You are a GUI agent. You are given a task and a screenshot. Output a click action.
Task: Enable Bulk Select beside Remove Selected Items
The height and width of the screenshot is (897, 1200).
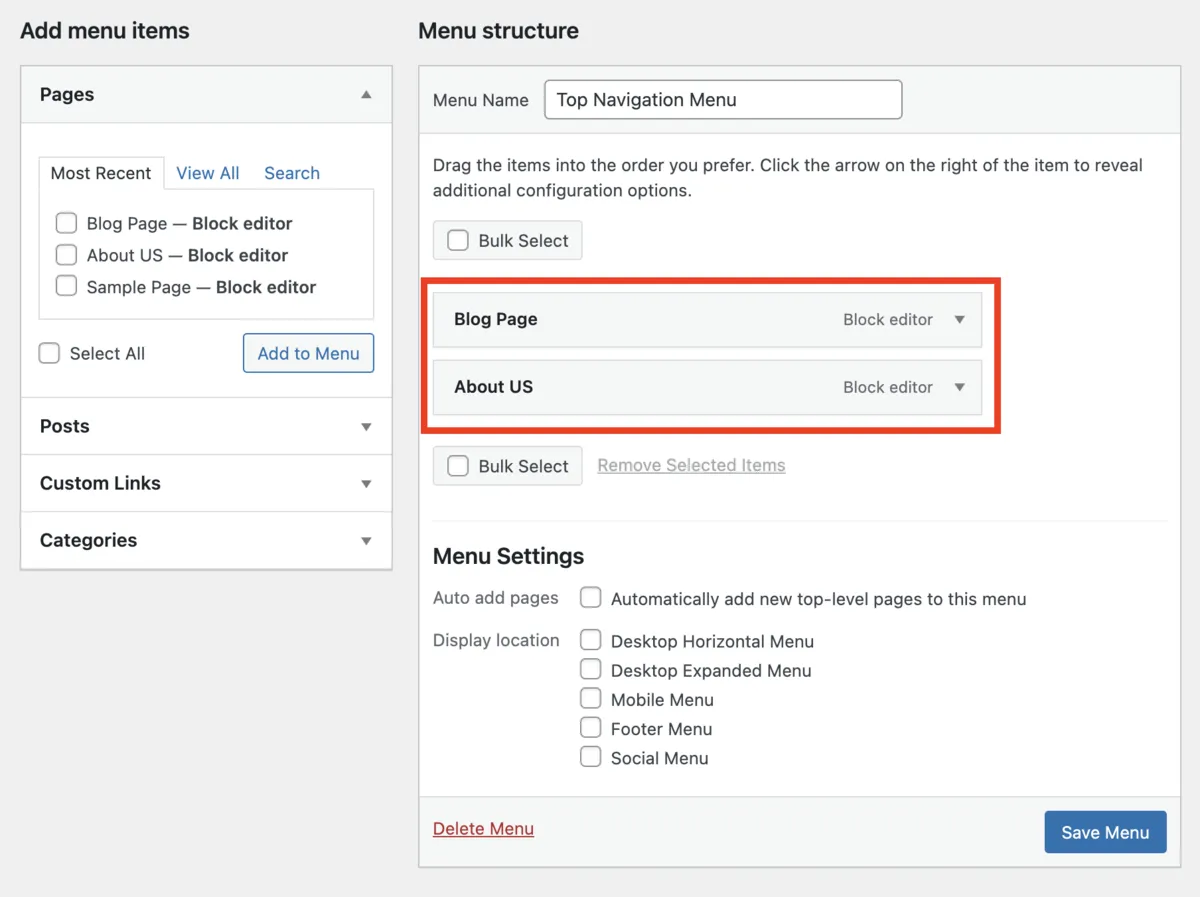458,466
